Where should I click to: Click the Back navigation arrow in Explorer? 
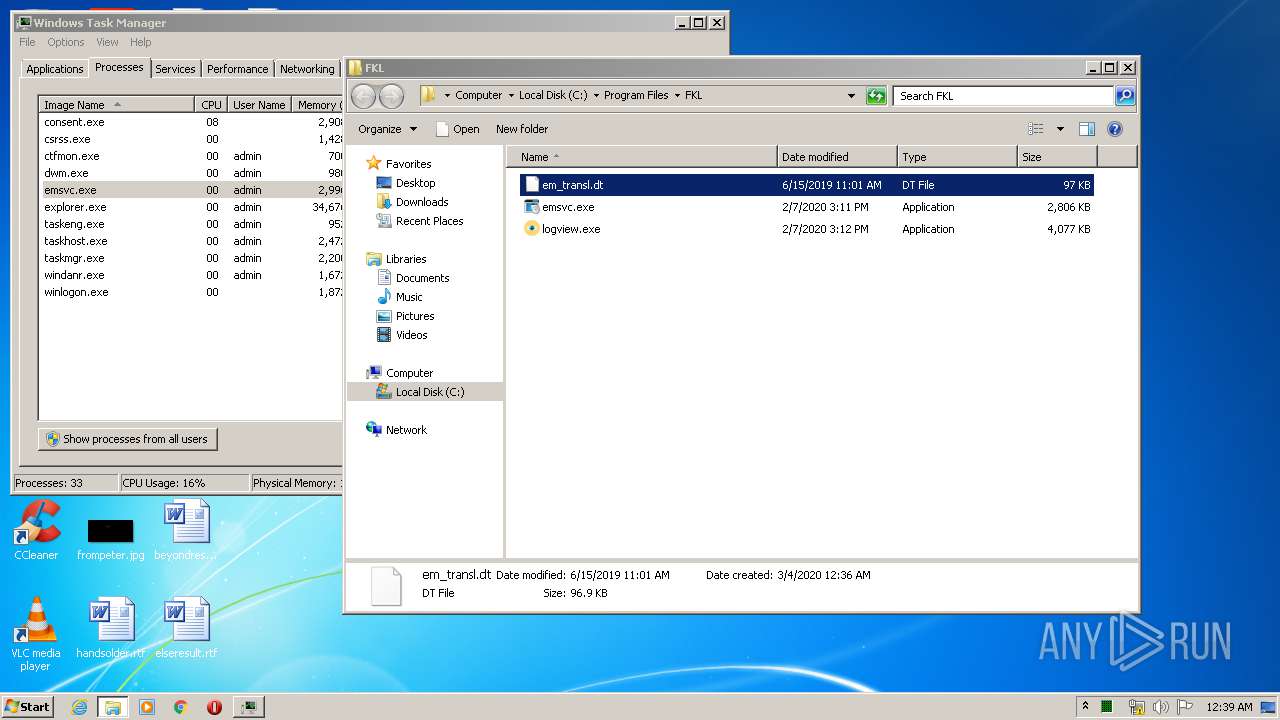click(x=364, y=96)
